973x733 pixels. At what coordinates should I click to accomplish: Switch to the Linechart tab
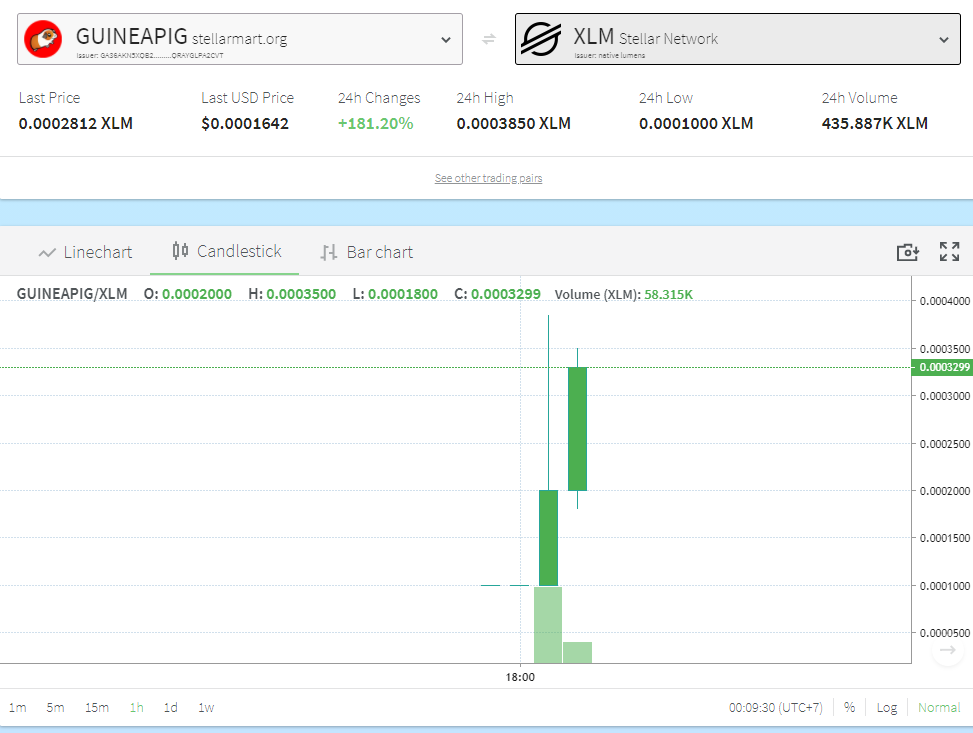(85, 252)
